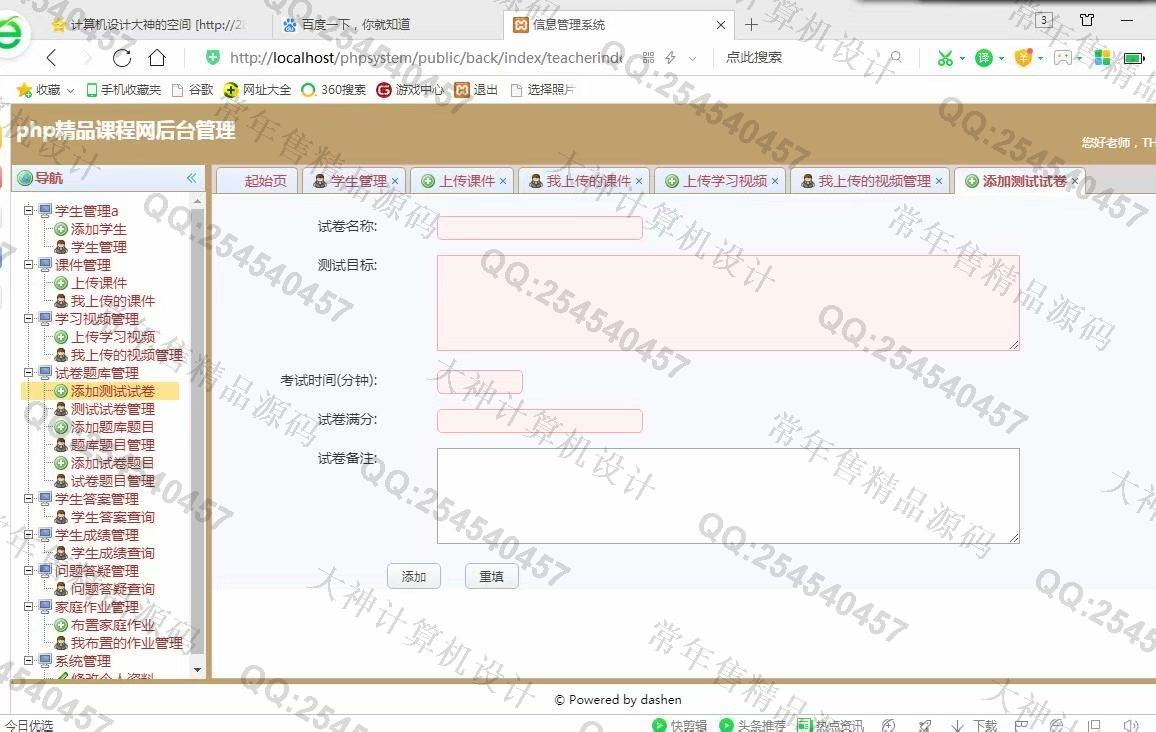Focus the 试卷名称 input field
This screenshot has width=1156, height=732.
coord(540,228)
